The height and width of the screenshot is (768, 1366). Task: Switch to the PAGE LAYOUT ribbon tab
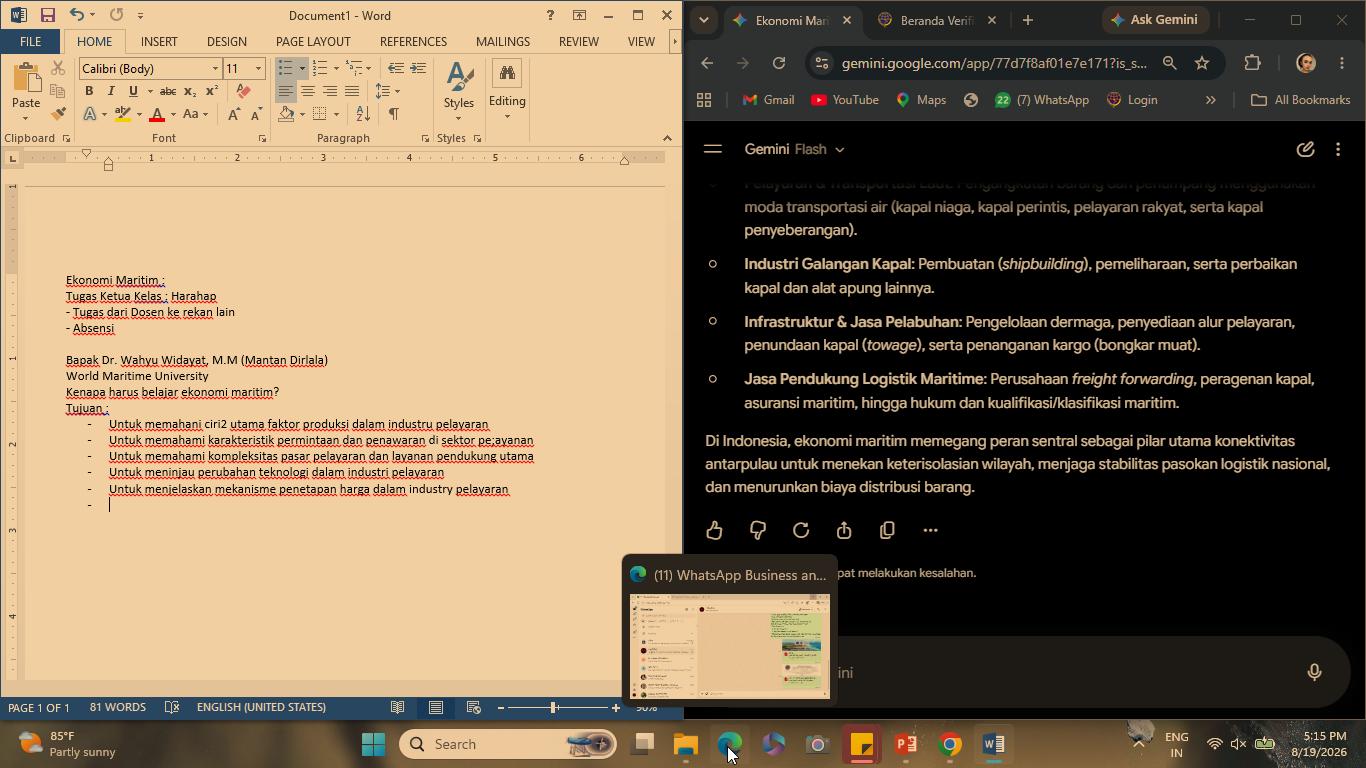pos(313,41)
